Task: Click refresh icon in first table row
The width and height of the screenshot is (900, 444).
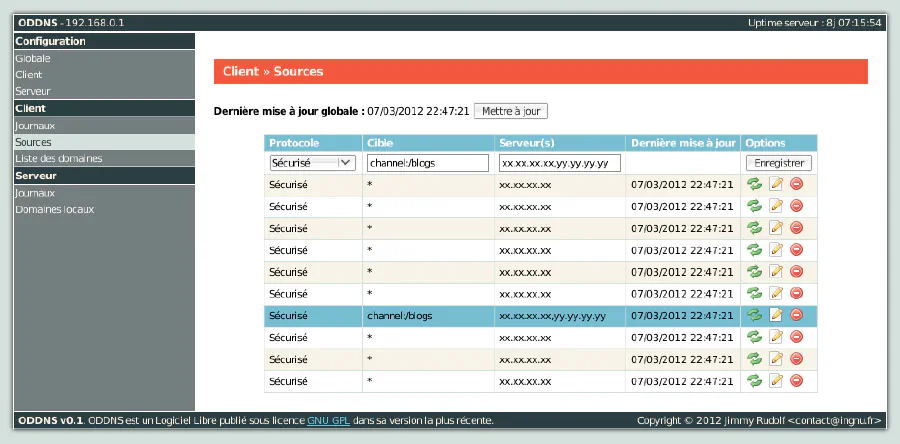Action: [x=754, y=184]
